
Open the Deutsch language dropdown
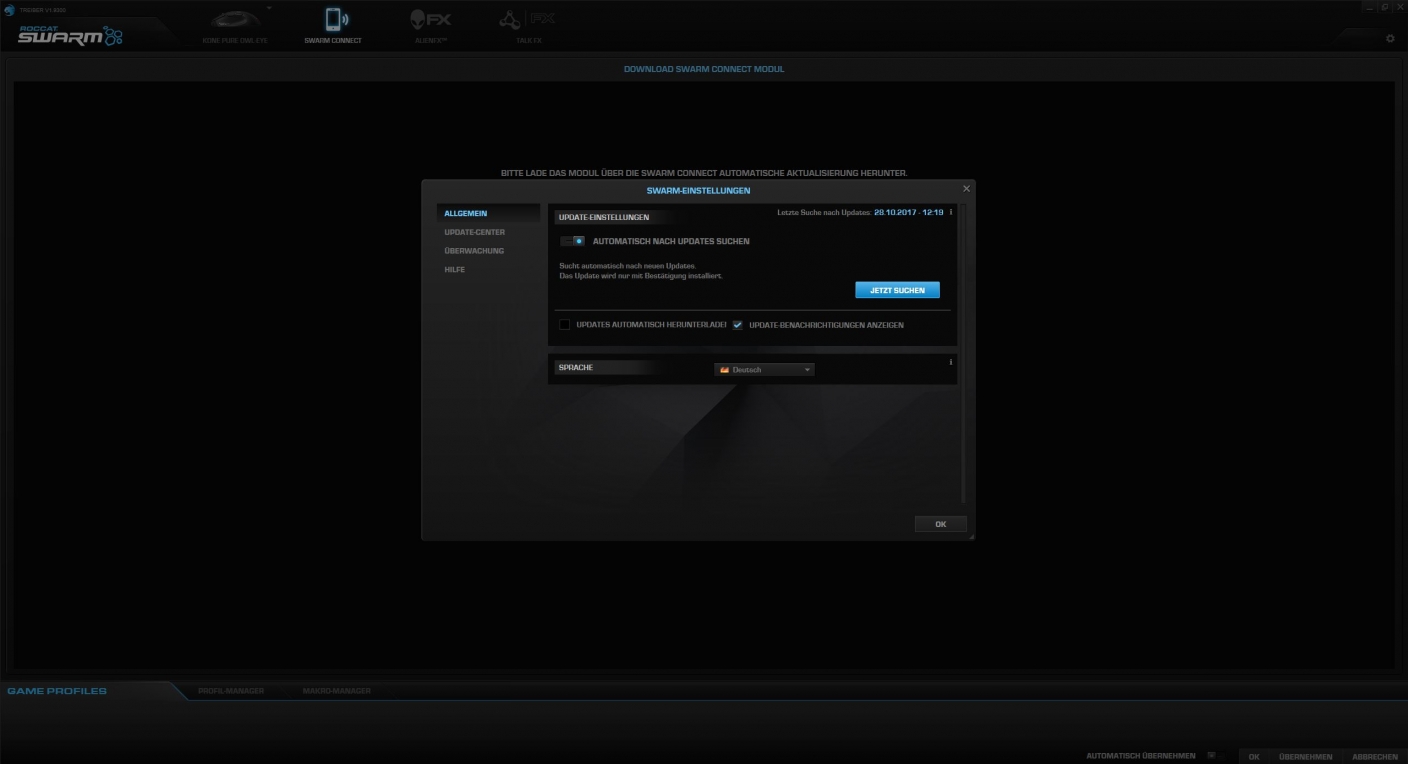(x=764, y=370)
